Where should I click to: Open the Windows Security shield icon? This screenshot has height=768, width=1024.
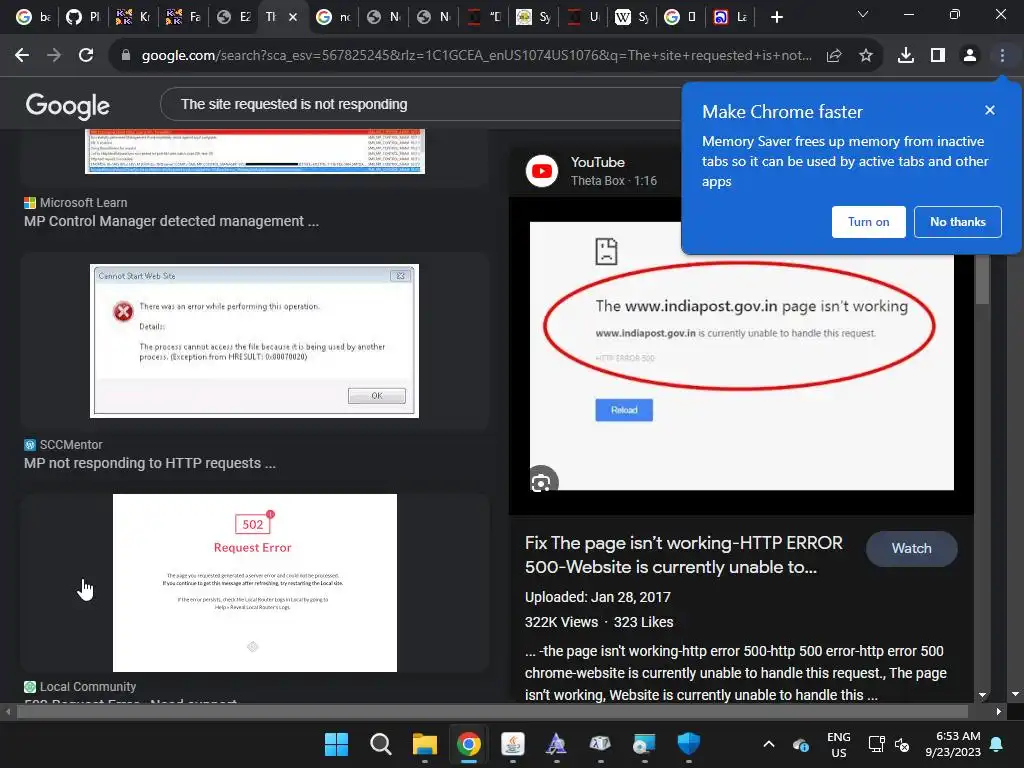688,744
